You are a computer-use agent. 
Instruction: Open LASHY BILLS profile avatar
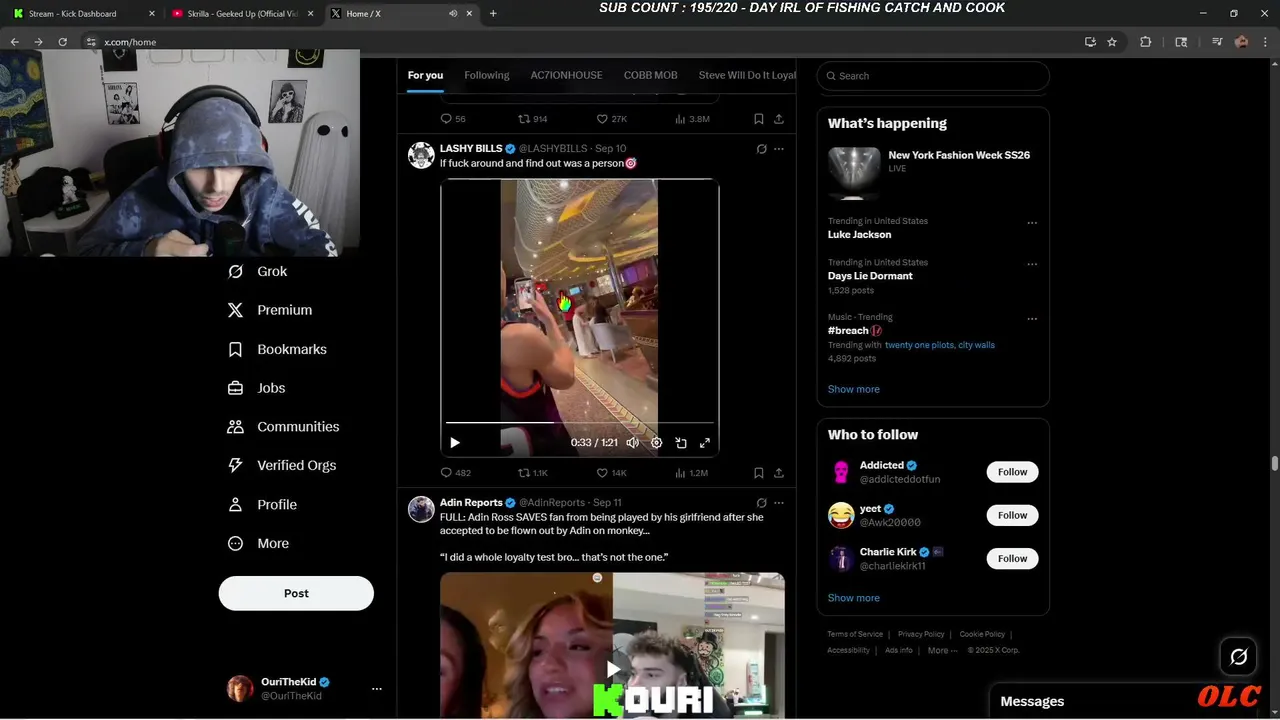(x=421, y=155)
